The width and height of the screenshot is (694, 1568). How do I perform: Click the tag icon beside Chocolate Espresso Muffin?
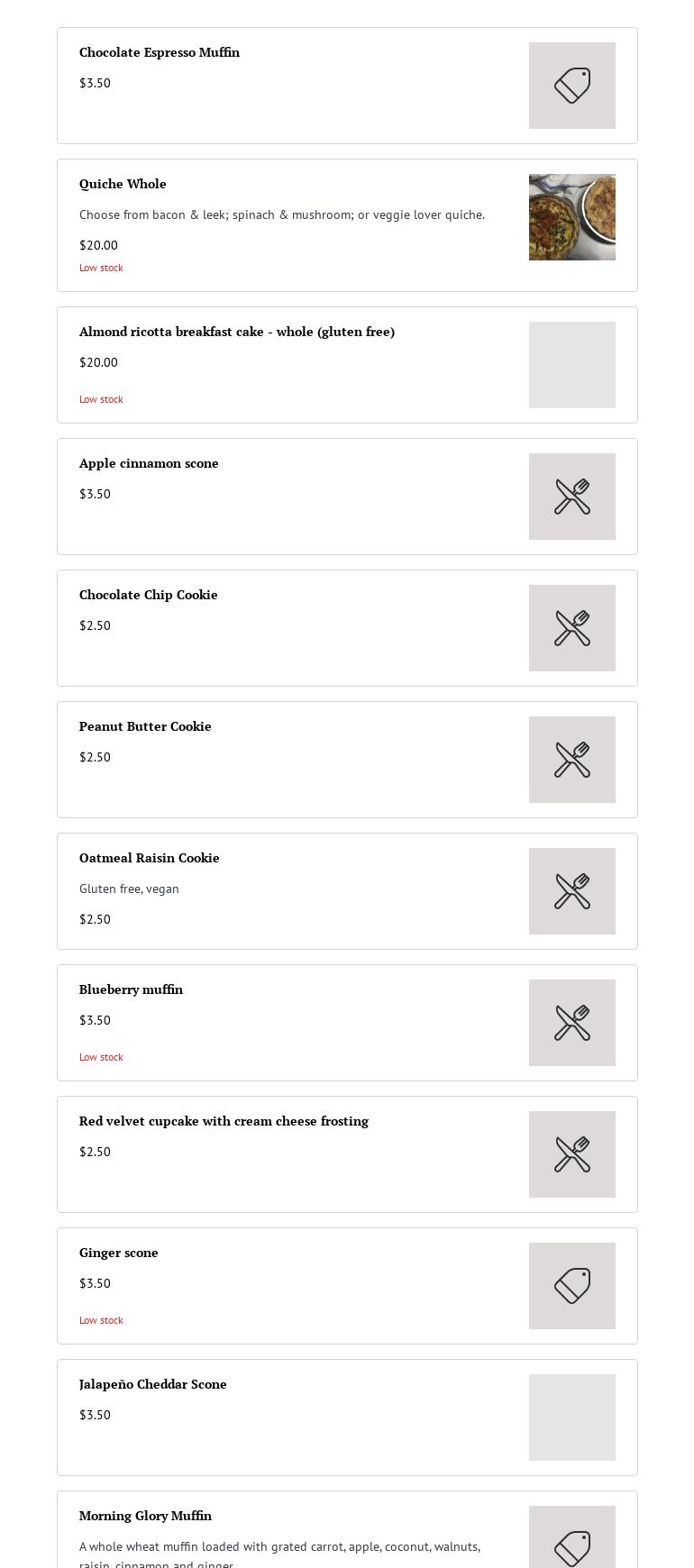572,86
